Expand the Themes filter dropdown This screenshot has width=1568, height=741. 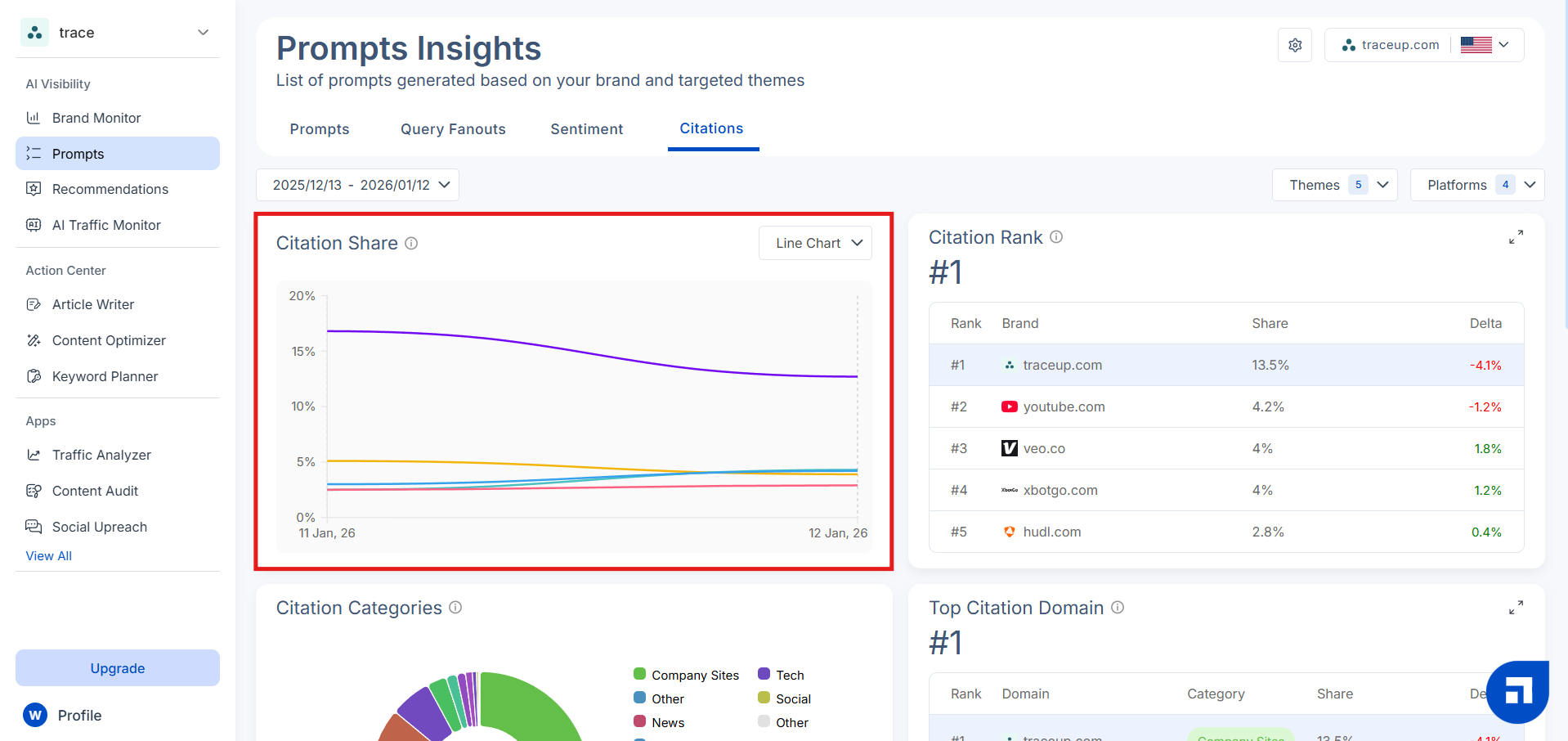coord(1334,185)
